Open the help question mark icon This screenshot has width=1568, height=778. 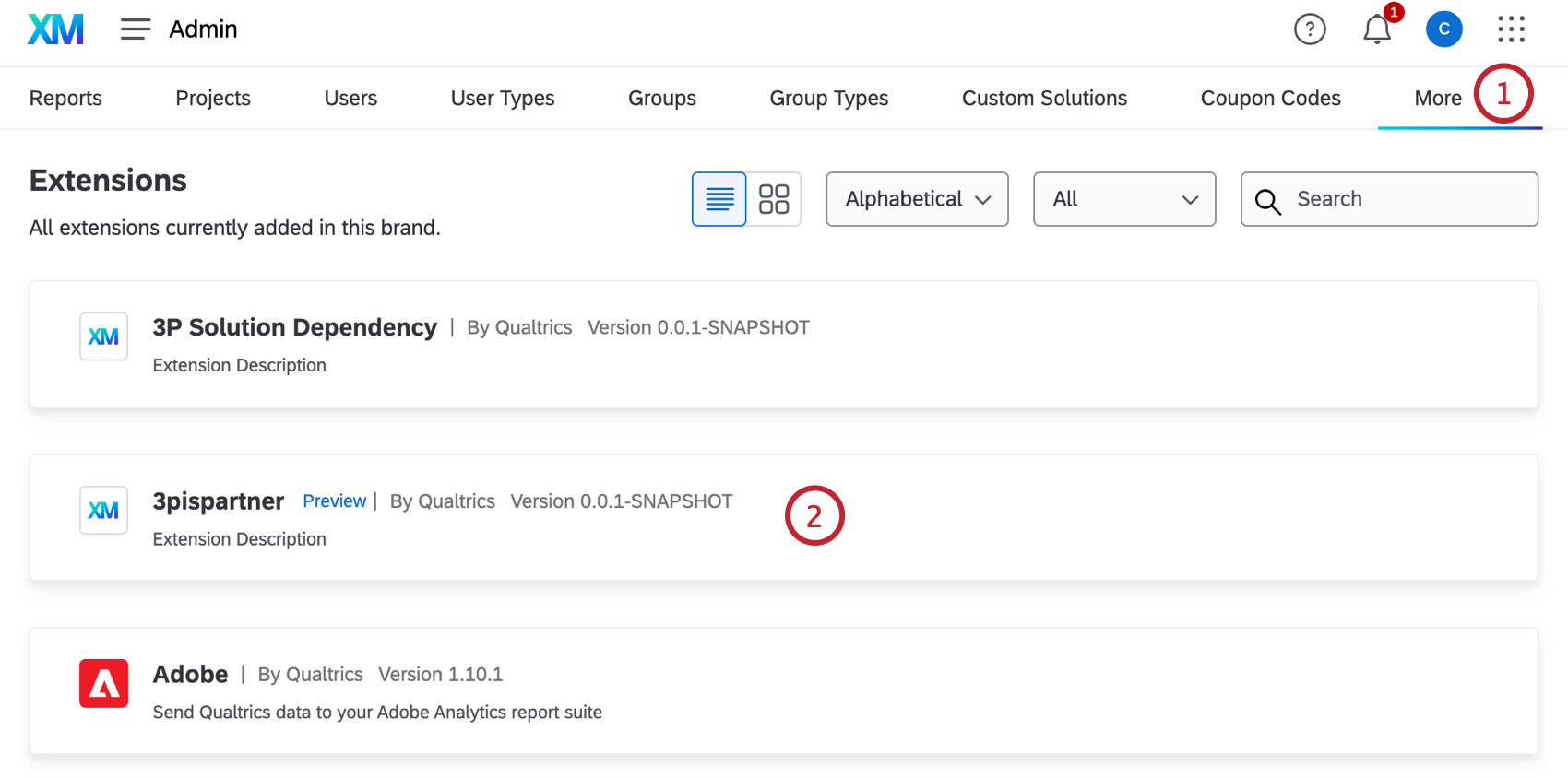(1310, 29)
